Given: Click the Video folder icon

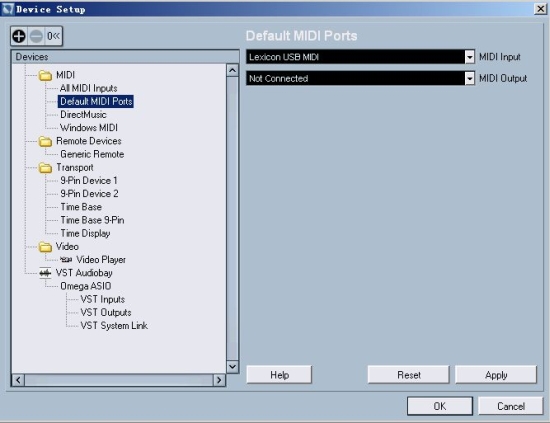Looking at the screenshot, I should pyautogui.click(x=45, y=247).
